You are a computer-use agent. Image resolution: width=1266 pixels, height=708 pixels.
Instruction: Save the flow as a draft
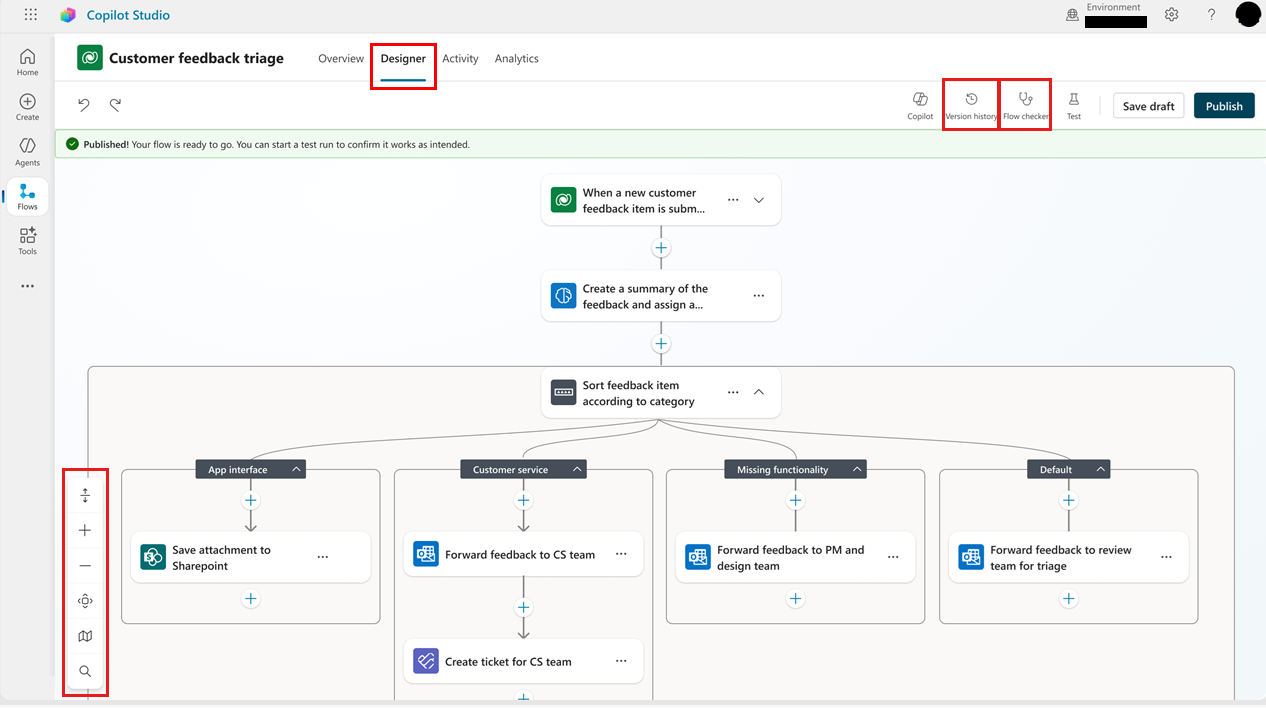[x=1148, y=105]
